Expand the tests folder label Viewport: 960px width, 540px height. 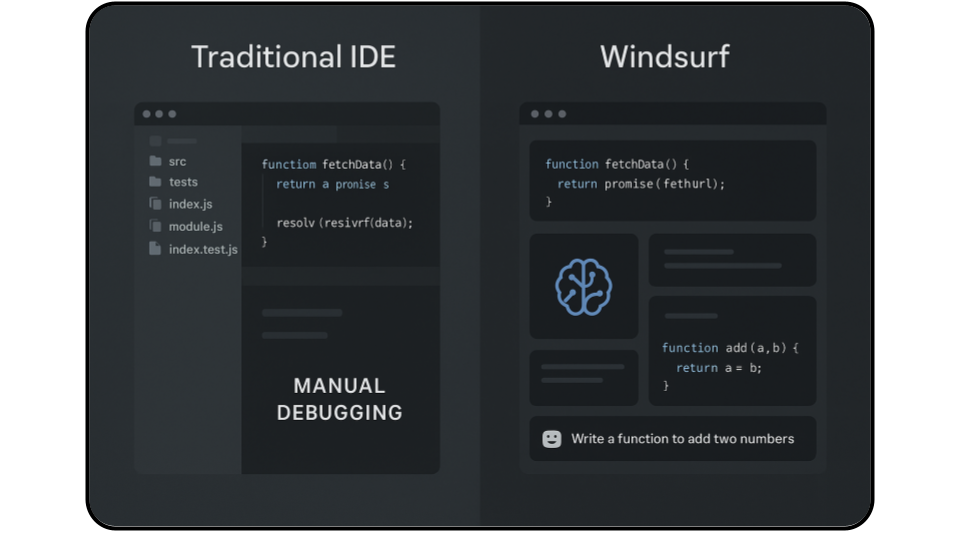point(183,182)
